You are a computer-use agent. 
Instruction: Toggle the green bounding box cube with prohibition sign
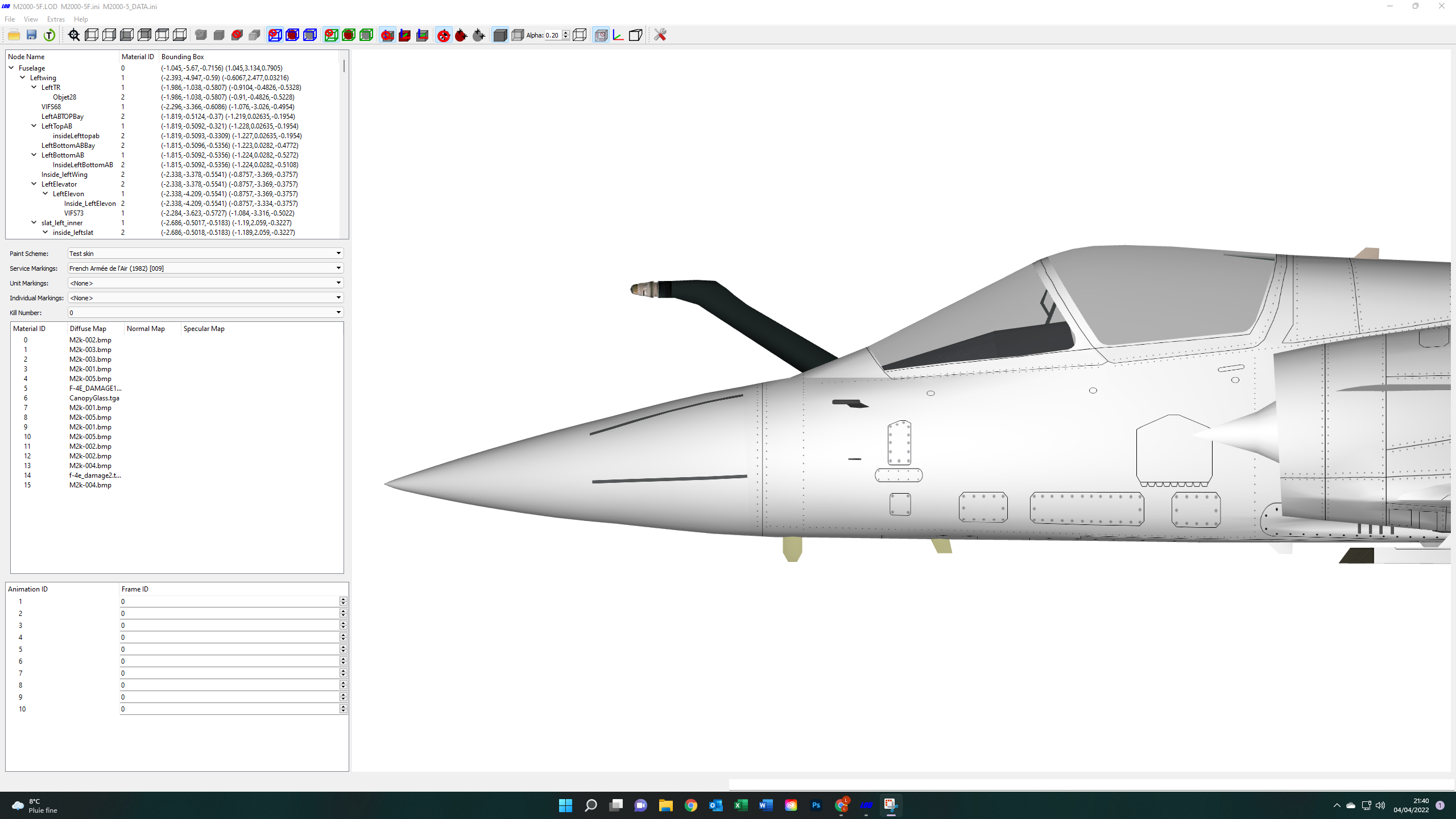coord(331,35)
